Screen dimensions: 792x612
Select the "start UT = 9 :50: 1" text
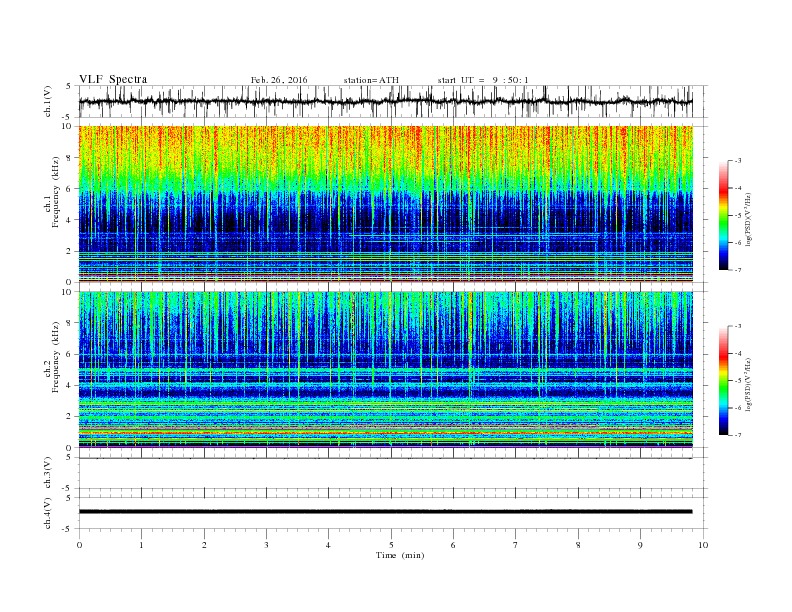point(483,80)
